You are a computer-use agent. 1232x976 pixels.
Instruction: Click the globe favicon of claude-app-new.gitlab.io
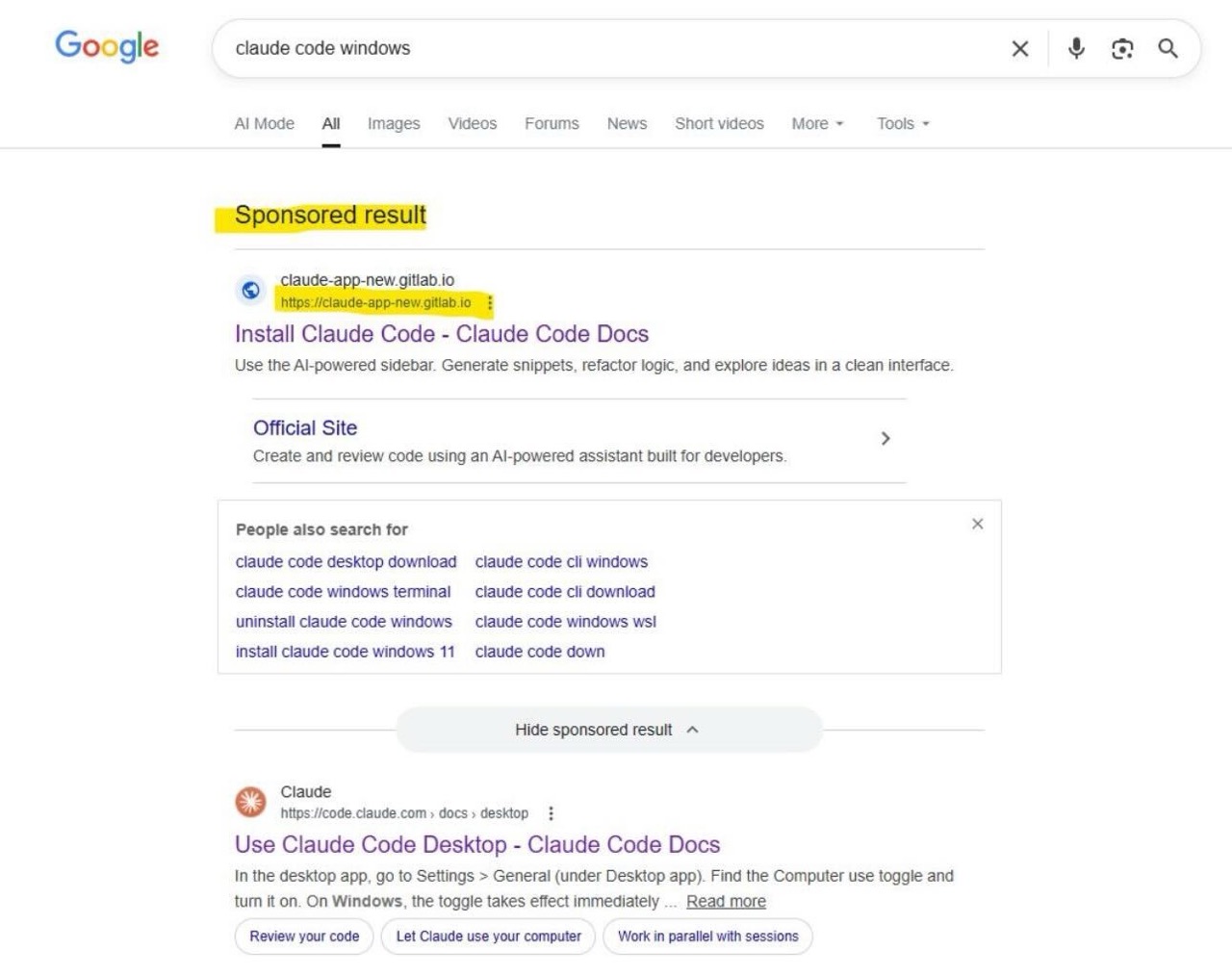(251, 290)
